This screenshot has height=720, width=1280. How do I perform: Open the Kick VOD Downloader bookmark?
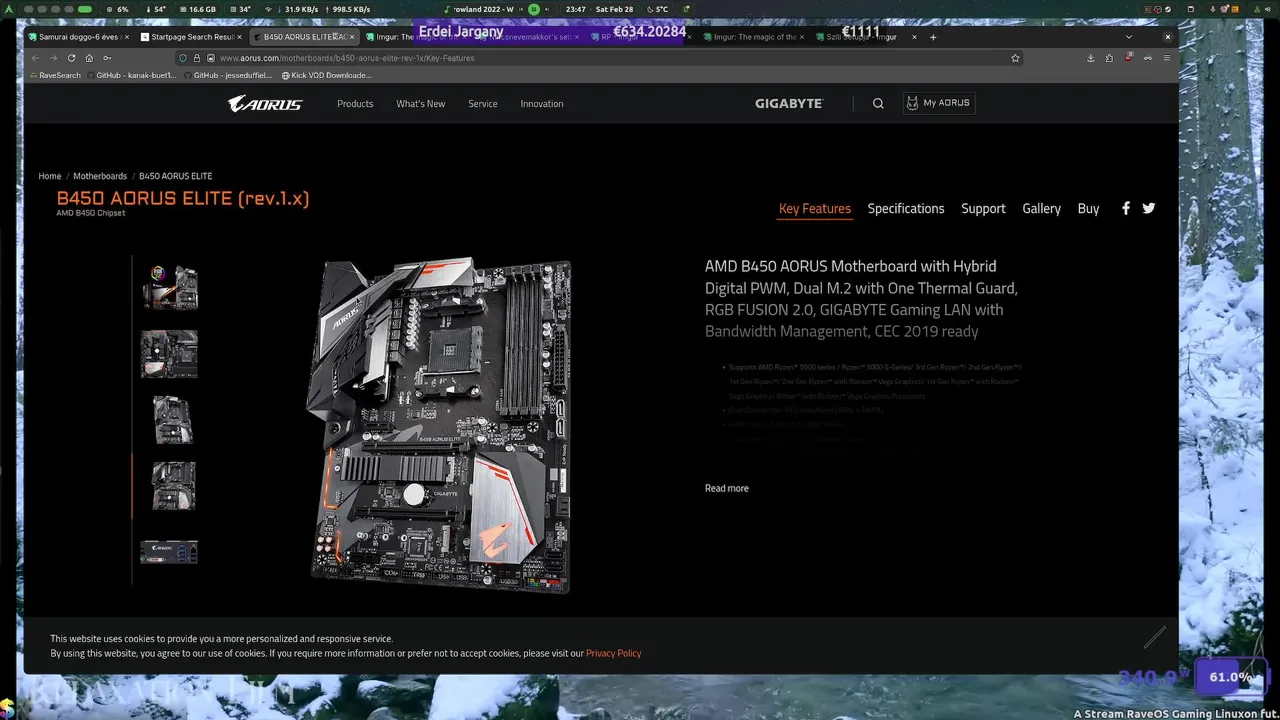pyautogui.click(x=327, y=75)
